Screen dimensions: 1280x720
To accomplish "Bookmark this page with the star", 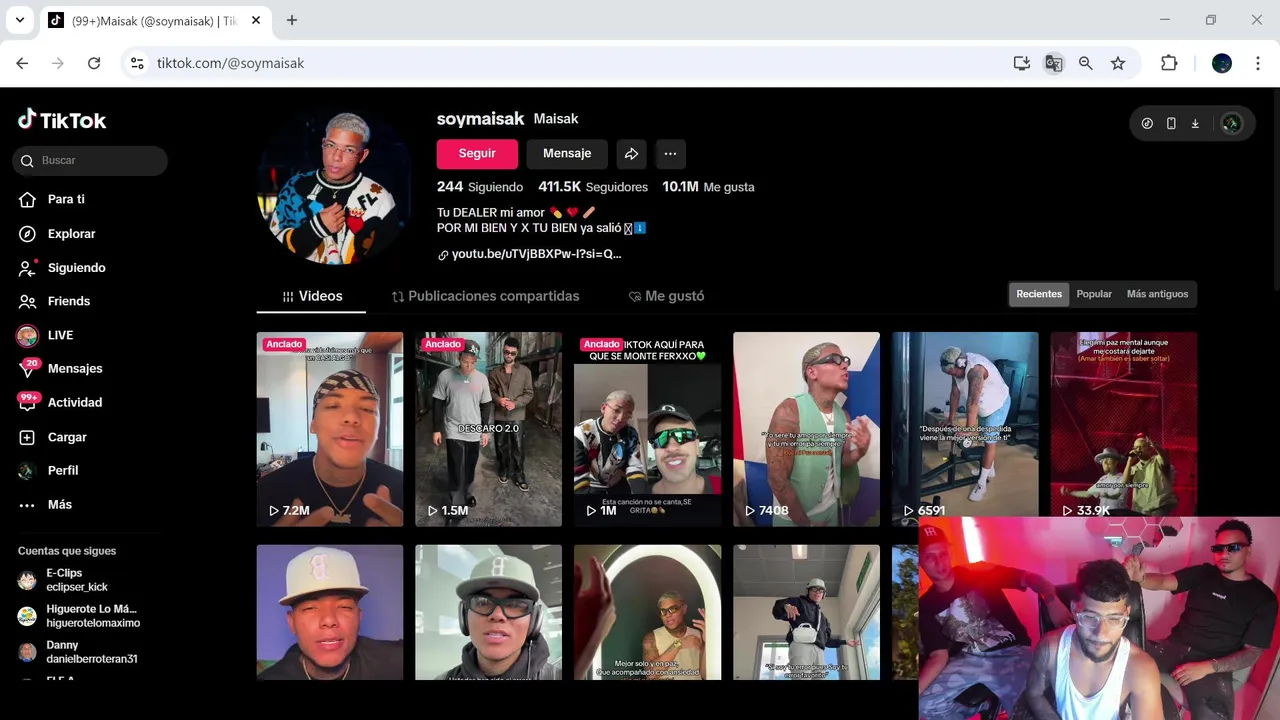I will point(1118,63).
